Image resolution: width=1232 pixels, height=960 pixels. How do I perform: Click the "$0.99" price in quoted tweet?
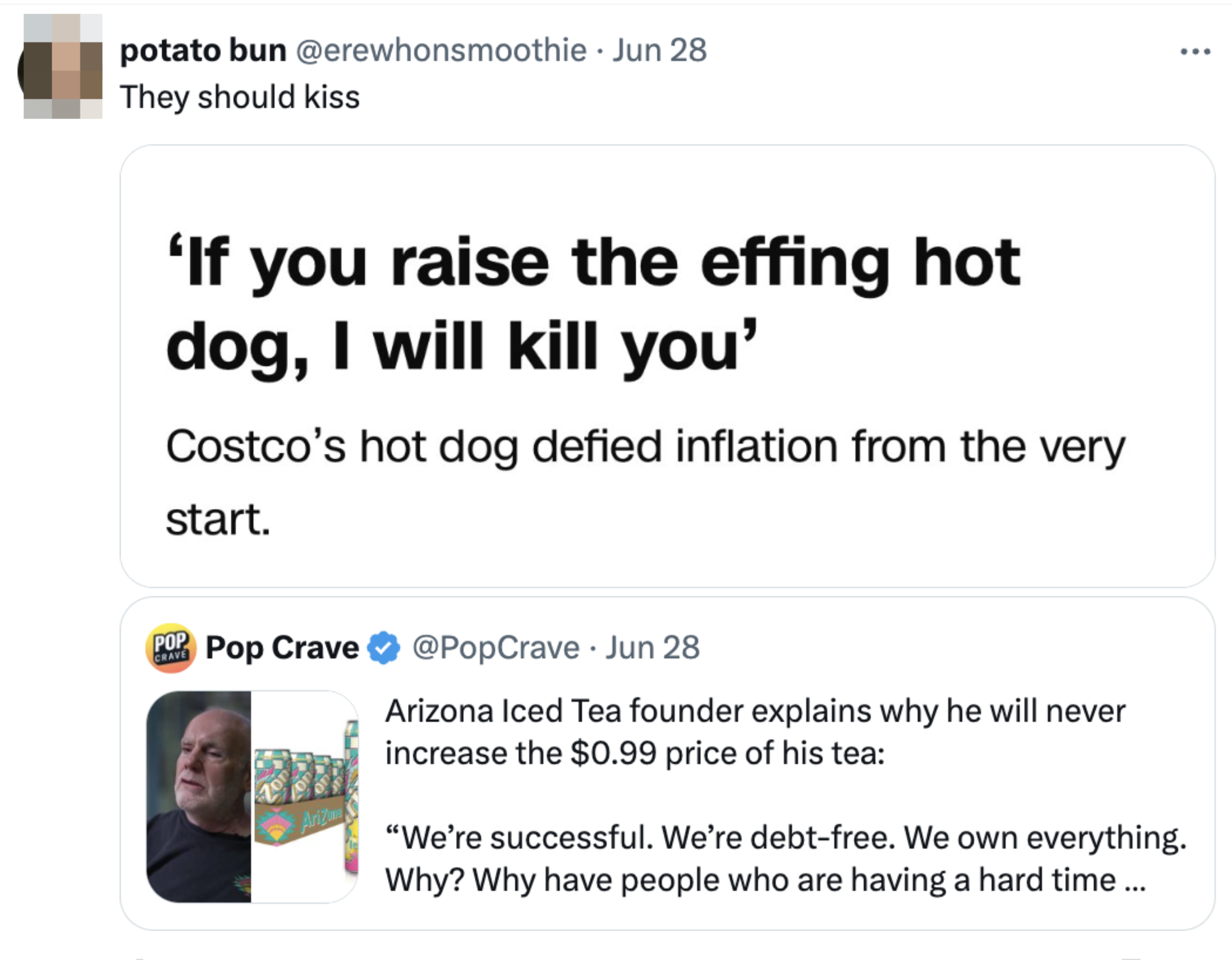pos(614,754)
